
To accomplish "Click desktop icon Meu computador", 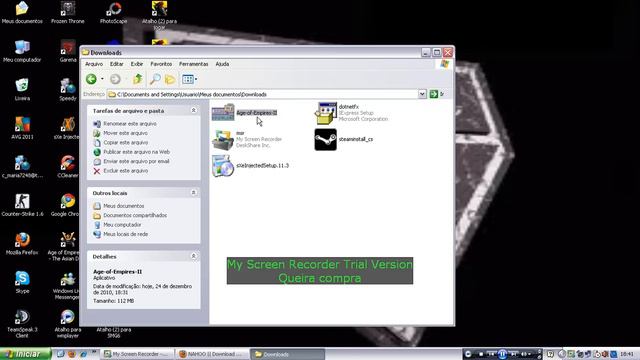I will click(22, 51).
